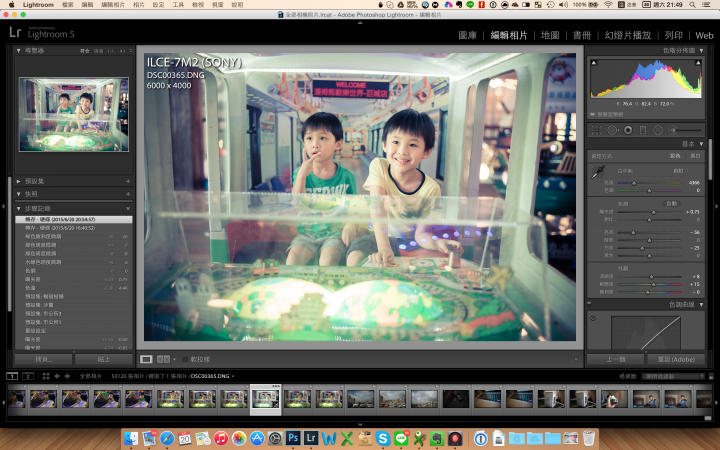
Task: Open the Print (列印) module
Action: point(674,35)
